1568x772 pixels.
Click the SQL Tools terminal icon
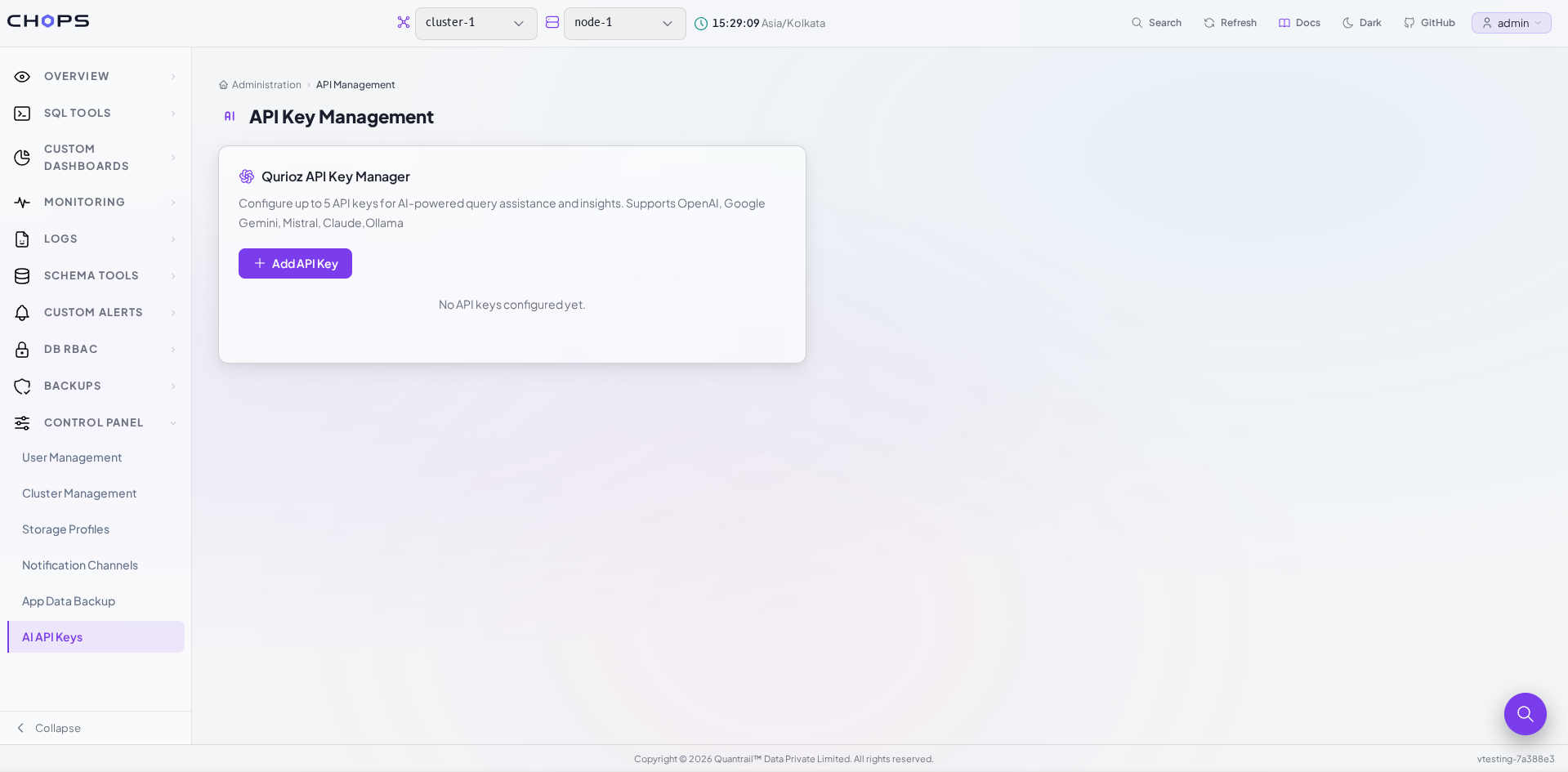(x=22, y=114)
